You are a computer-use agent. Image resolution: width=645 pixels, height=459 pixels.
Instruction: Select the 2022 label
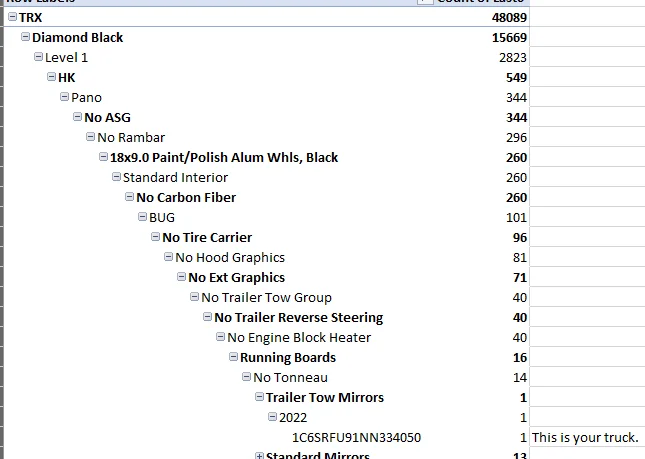293,417
